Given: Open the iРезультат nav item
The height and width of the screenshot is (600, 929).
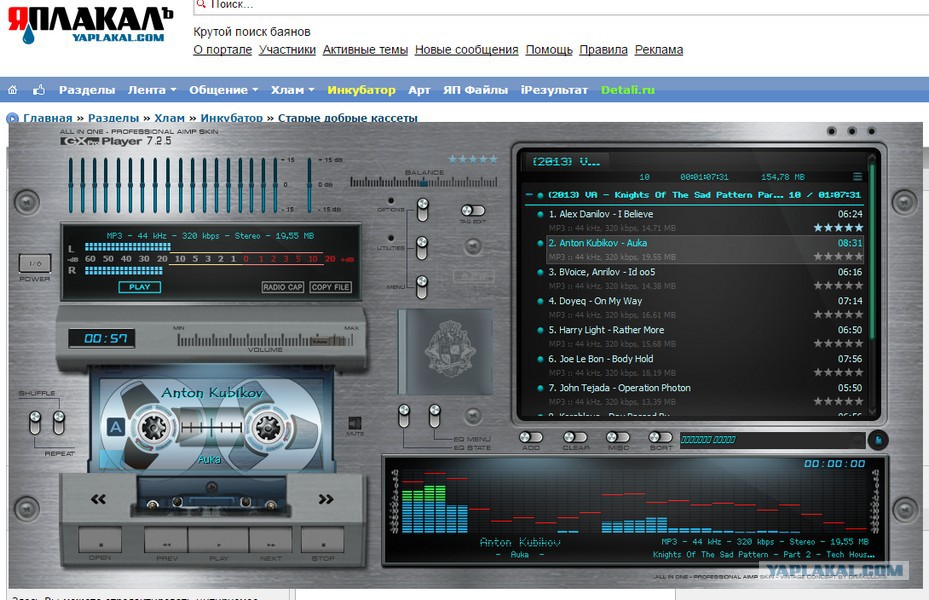Looking at the screenshot, I should pyautogui.click(x=554, y=90).
